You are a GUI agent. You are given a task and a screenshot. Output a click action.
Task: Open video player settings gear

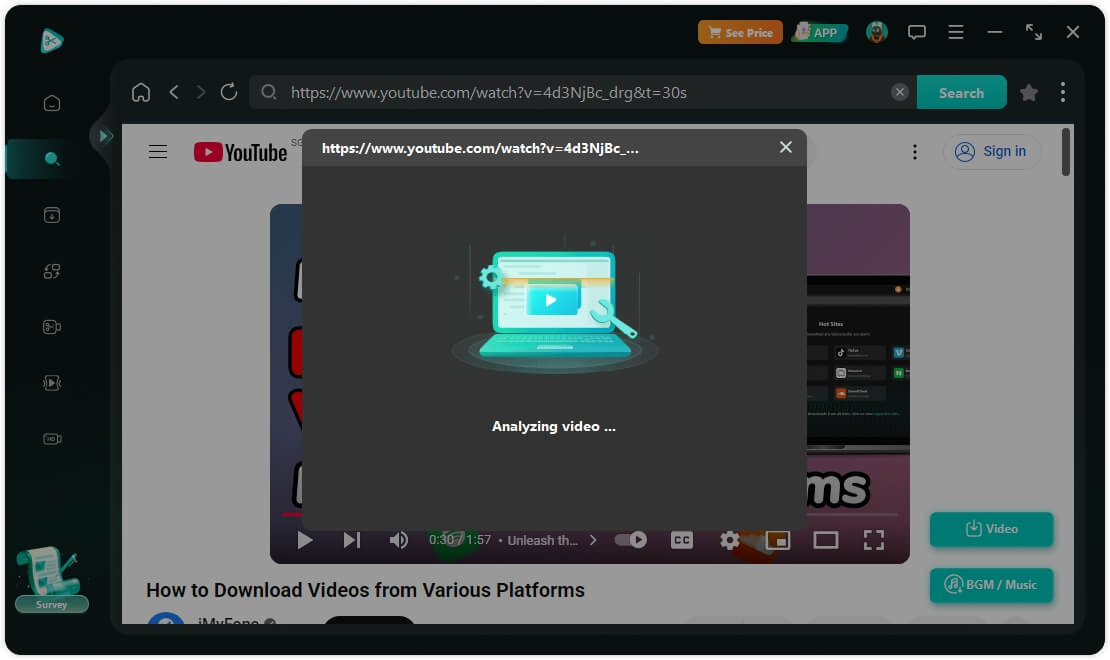(730, 540)
